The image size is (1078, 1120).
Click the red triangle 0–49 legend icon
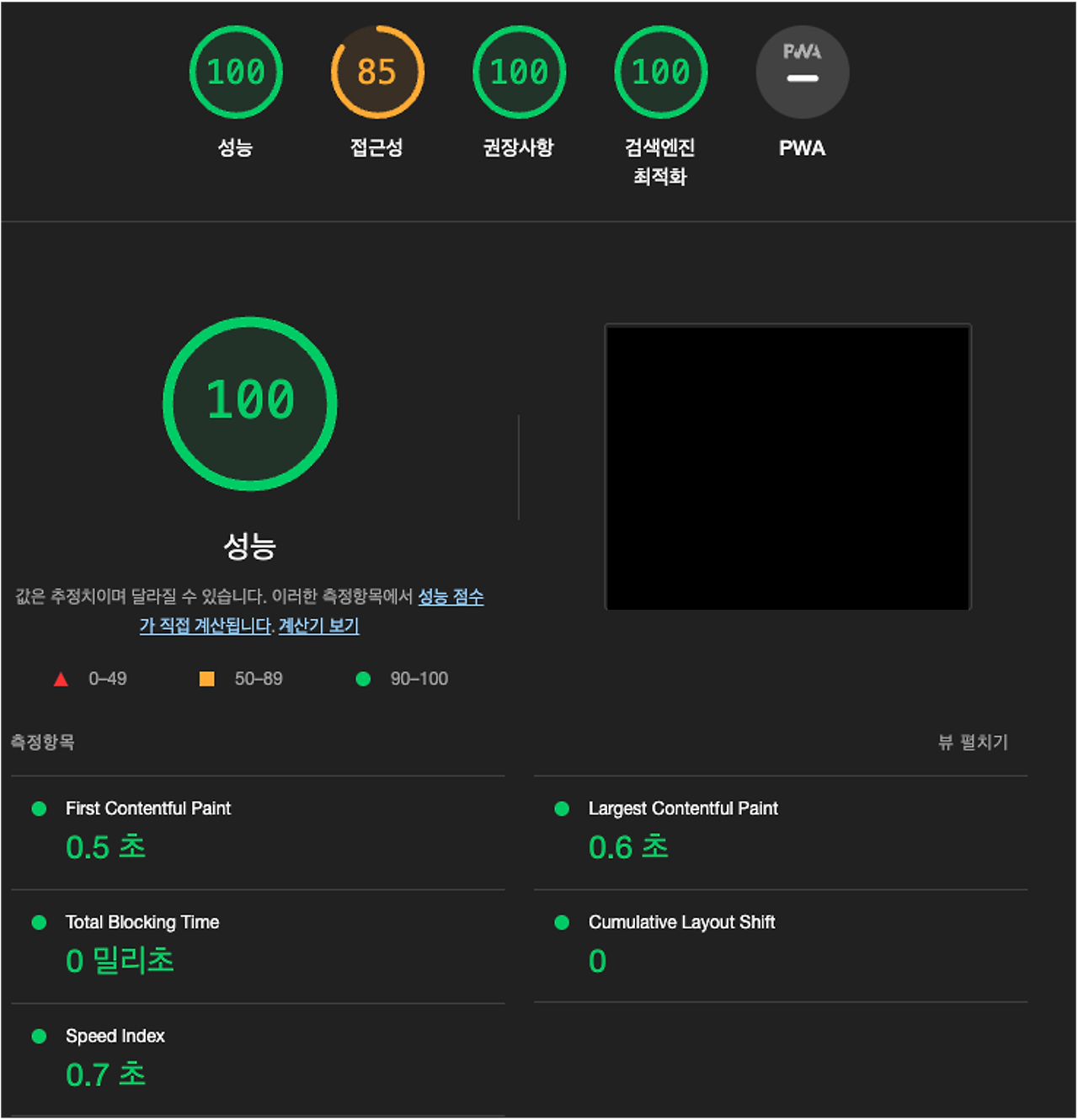point(61,679)
